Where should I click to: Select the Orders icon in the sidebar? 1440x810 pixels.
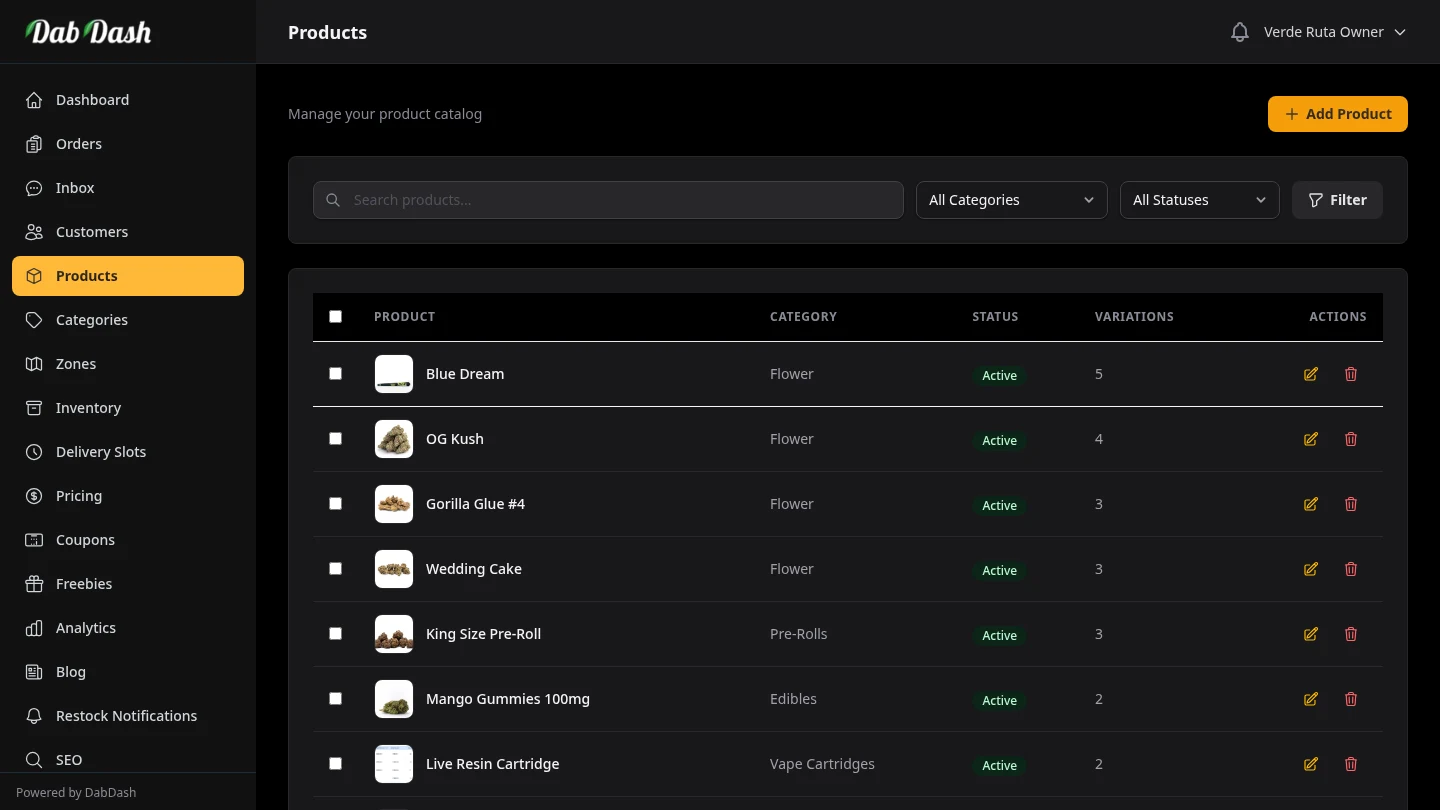33,143
